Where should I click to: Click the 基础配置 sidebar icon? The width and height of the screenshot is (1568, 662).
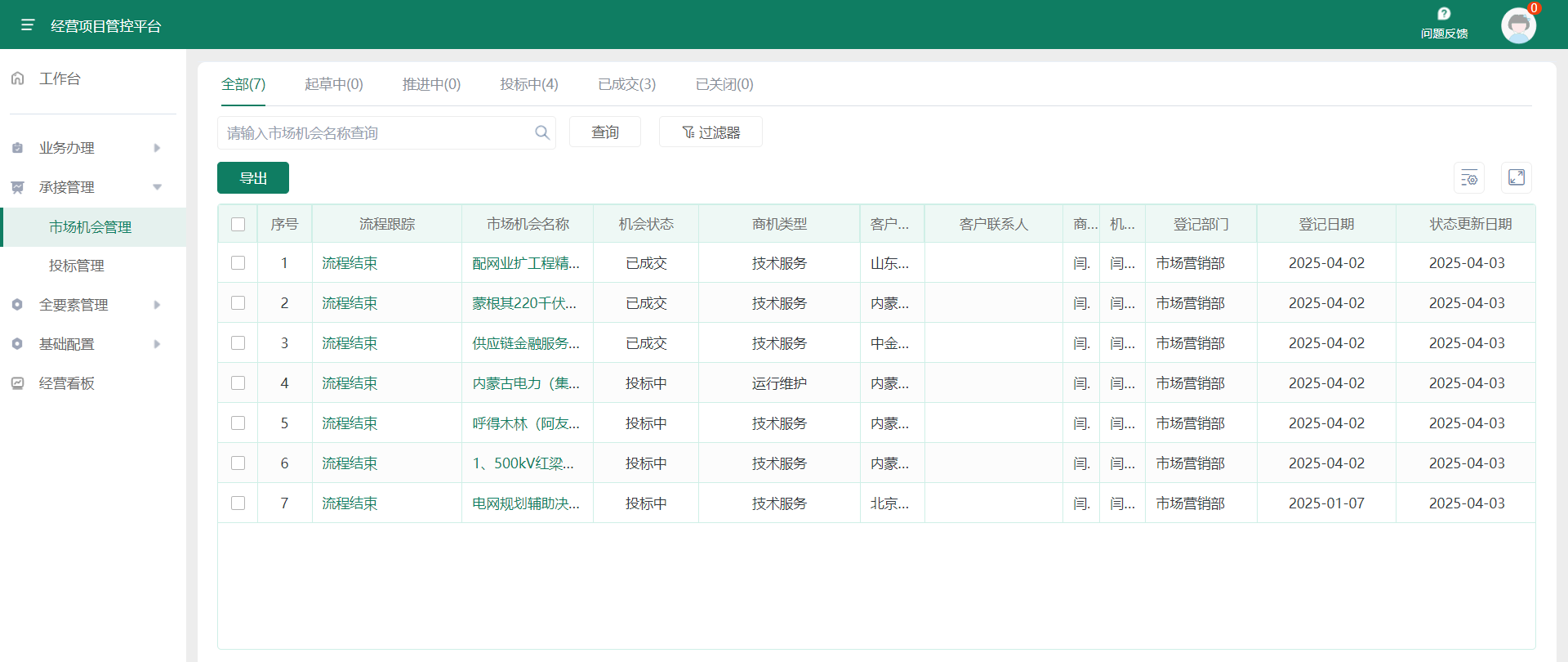[x=17, y=344]
